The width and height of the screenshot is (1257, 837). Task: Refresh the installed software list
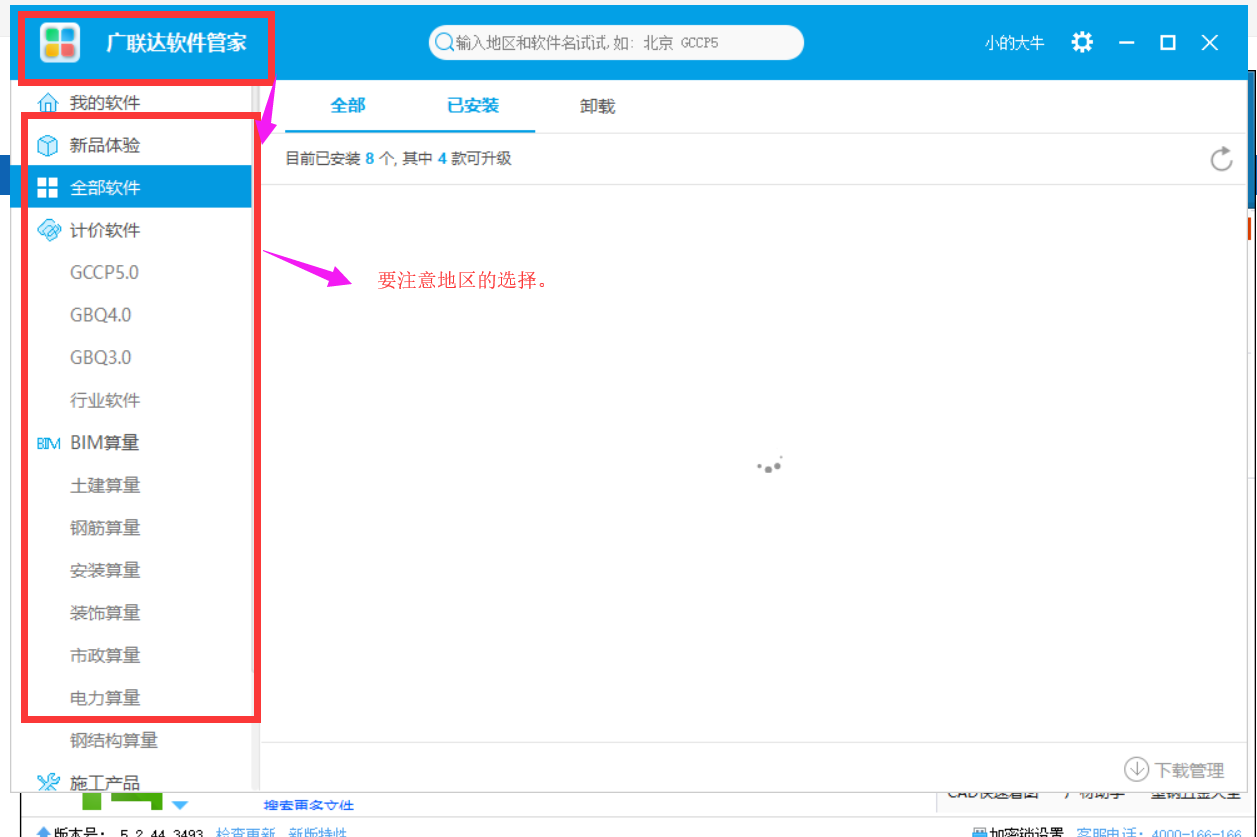1221,159
